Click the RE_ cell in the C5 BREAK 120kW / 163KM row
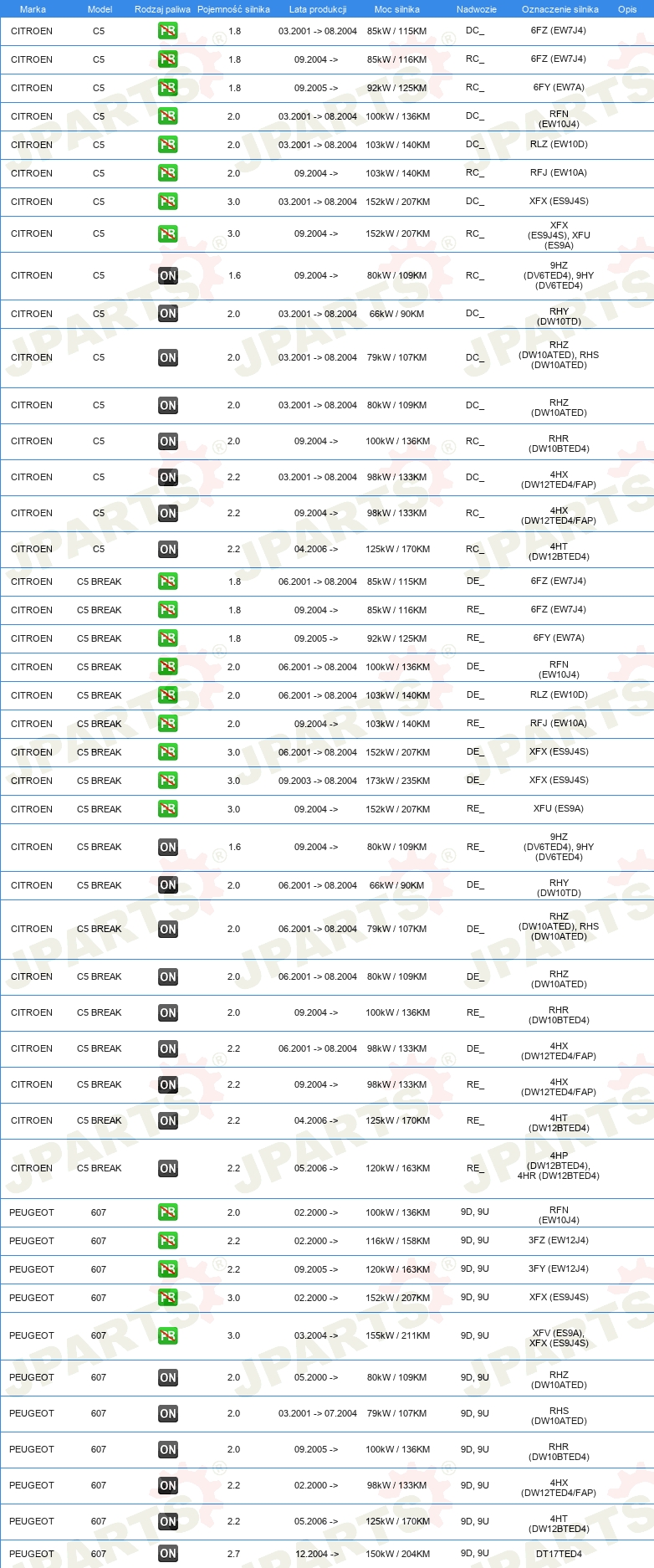The height and width of the screenshot is (1568, 654). coord(475,1168)
